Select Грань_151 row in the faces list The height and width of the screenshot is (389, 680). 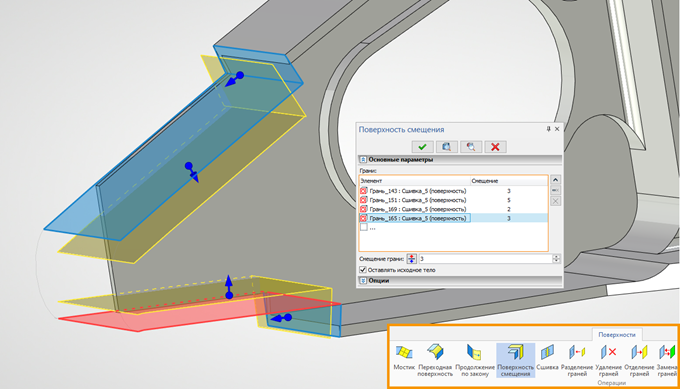[453, 200]
